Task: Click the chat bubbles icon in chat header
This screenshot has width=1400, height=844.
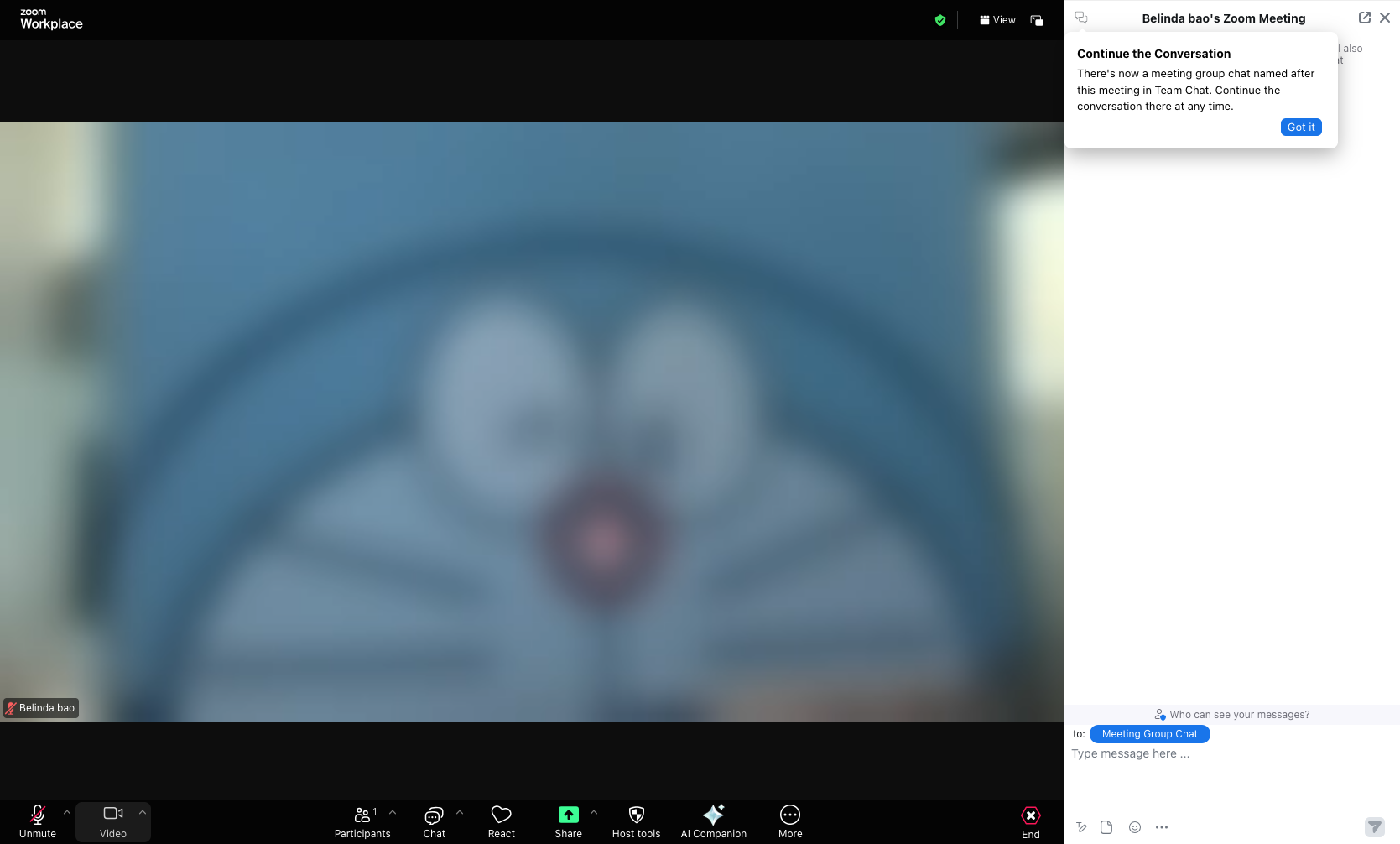Action: point(1081,18)
